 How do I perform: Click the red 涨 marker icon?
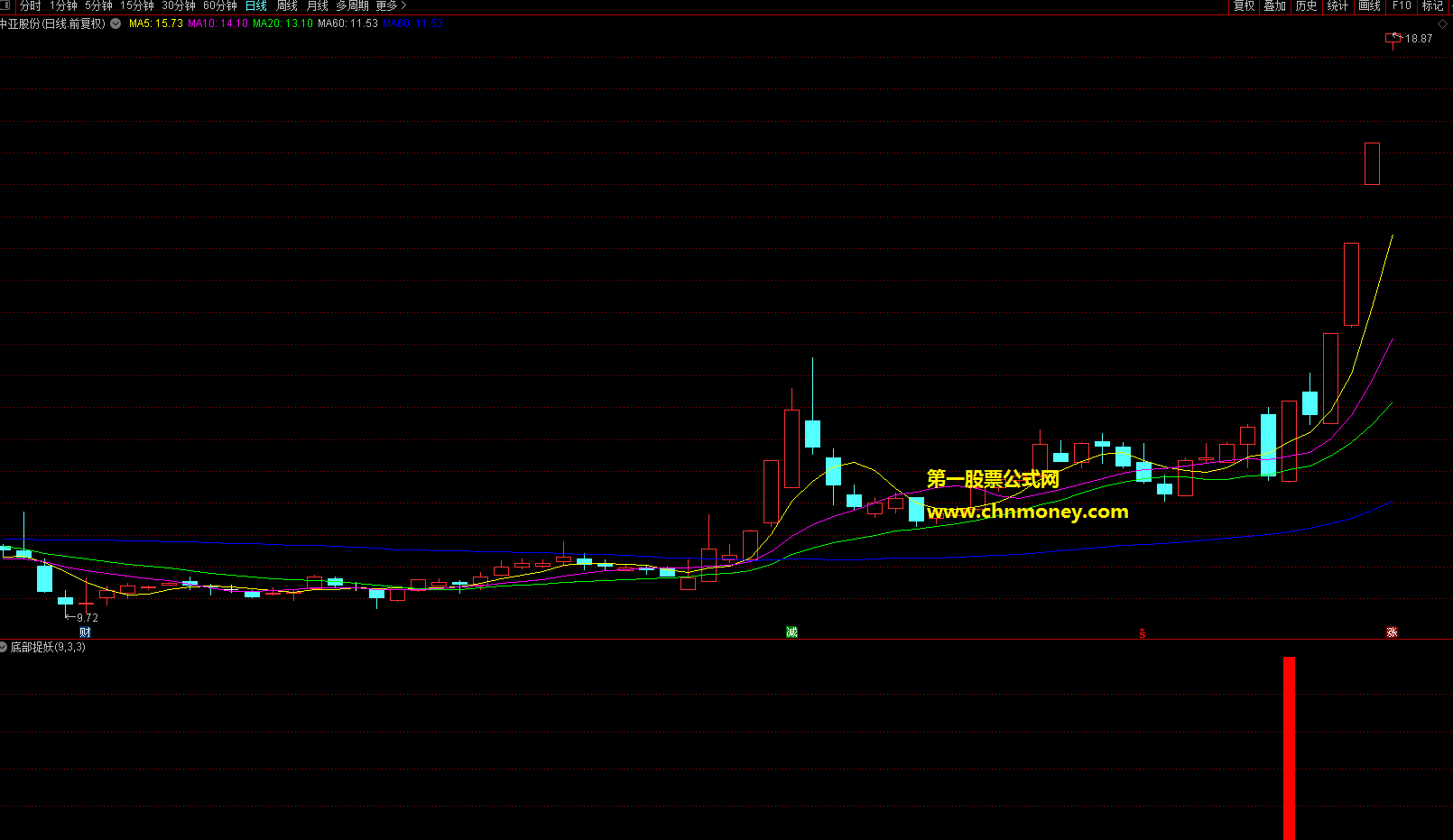click(1392, 632)
